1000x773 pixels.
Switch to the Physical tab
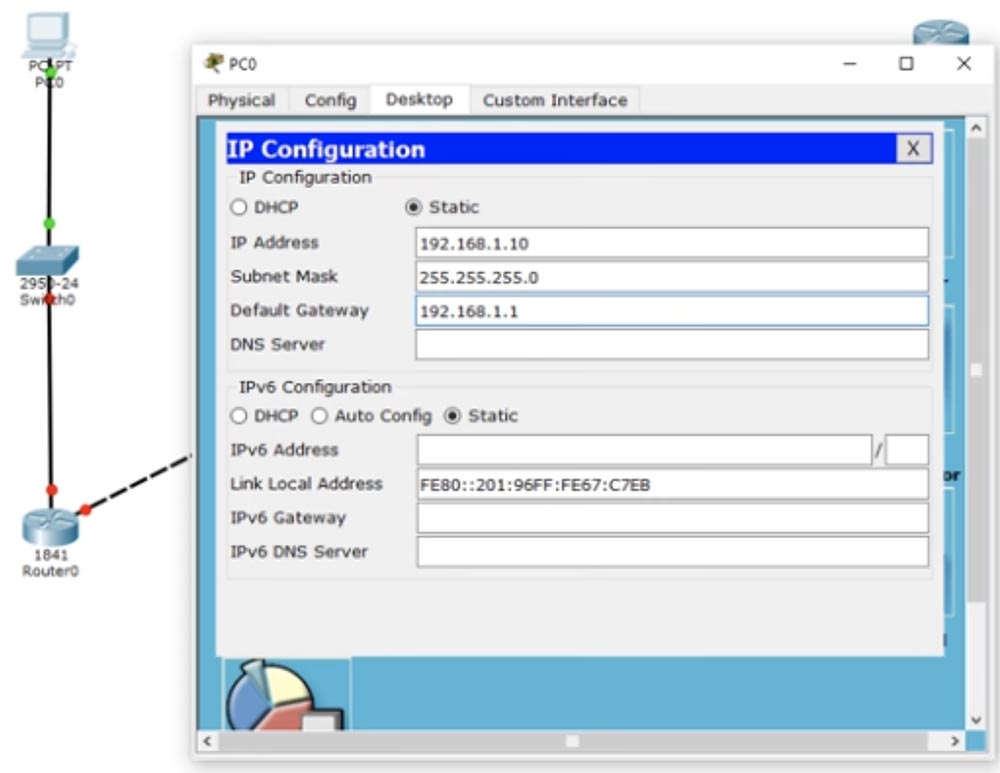coord(241,101)
